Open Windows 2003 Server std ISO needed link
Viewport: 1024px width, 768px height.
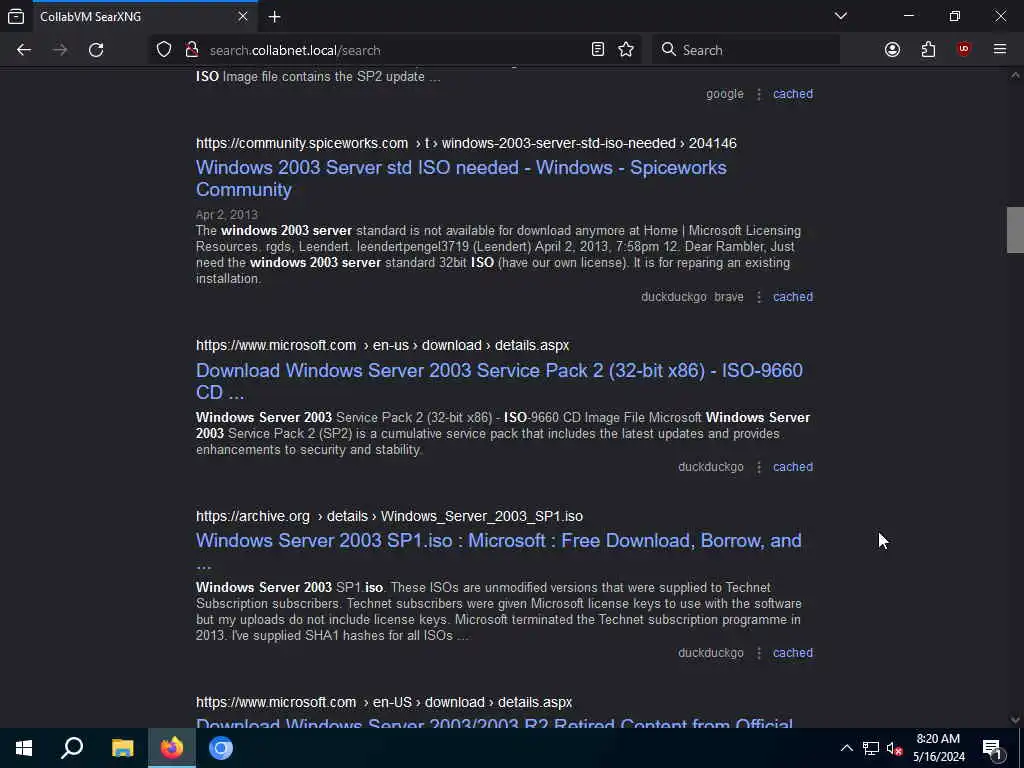tap(461, 178)
